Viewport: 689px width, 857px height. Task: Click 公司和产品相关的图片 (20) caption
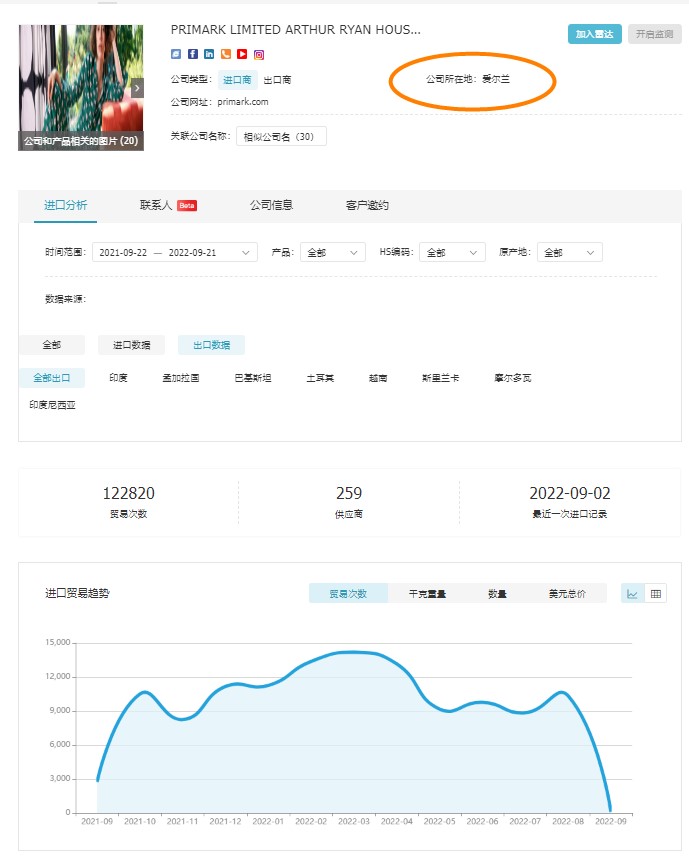click(x=81, y=141)
